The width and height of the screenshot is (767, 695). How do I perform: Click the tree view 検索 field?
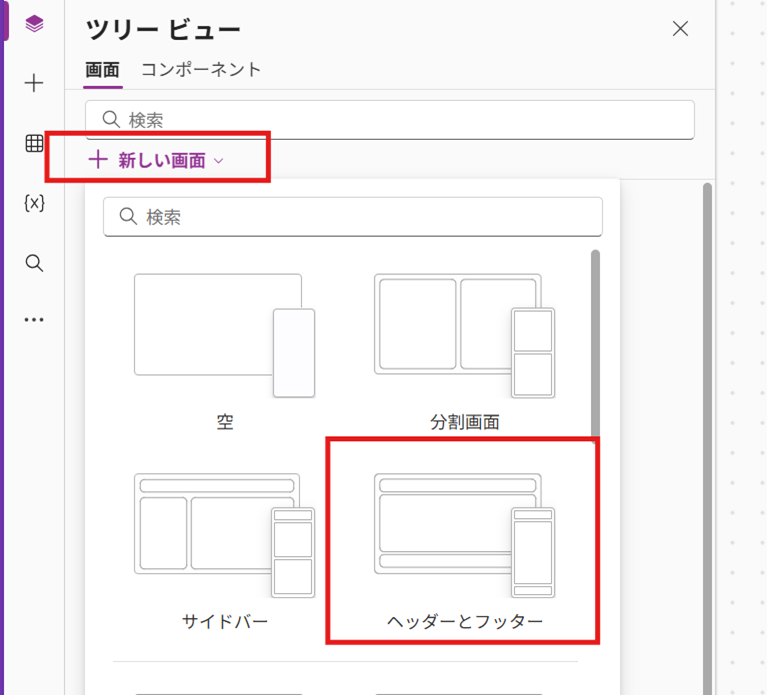point(390,120)
